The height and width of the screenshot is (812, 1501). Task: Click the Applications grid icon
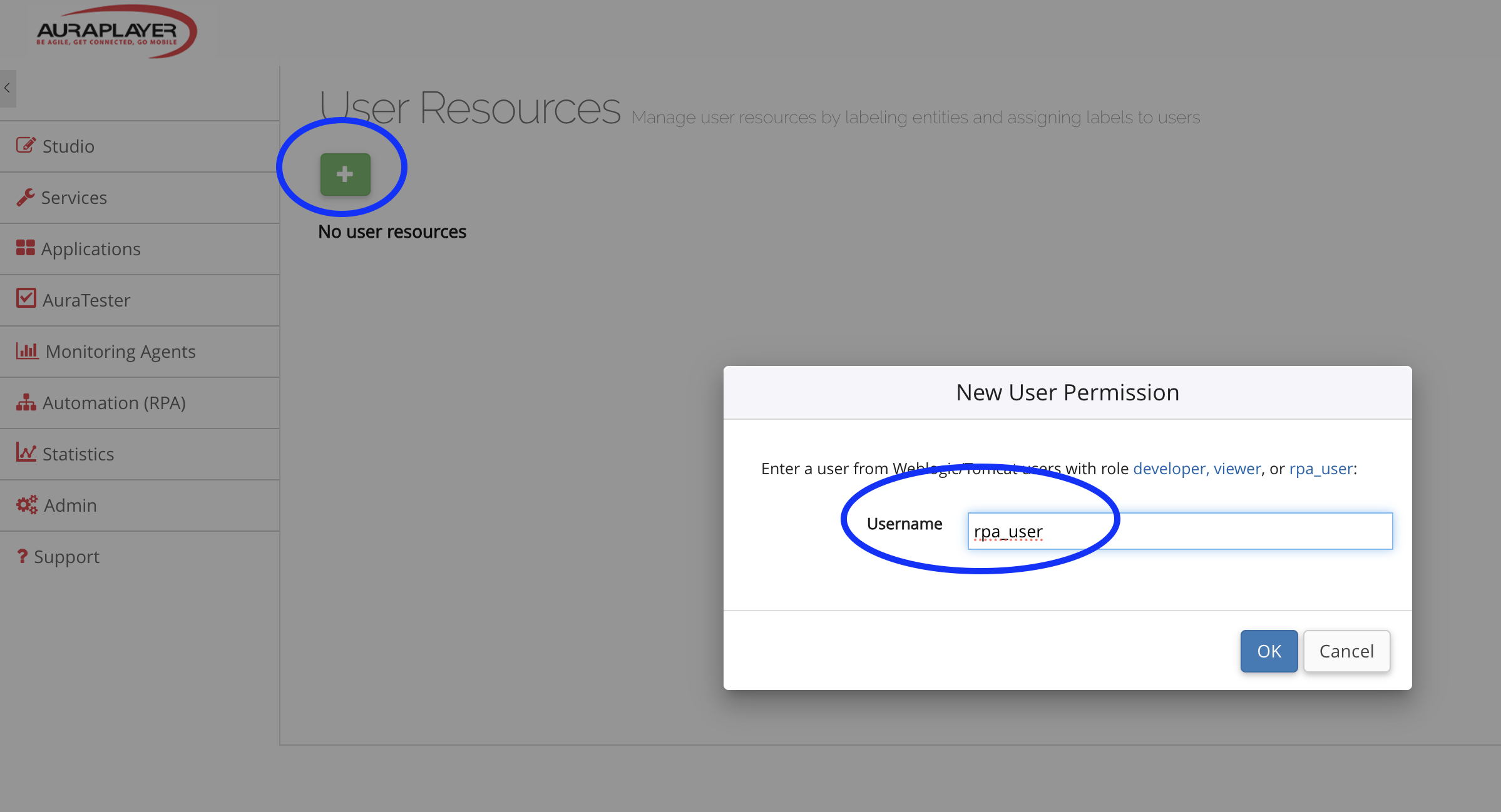tap(26, 248)
